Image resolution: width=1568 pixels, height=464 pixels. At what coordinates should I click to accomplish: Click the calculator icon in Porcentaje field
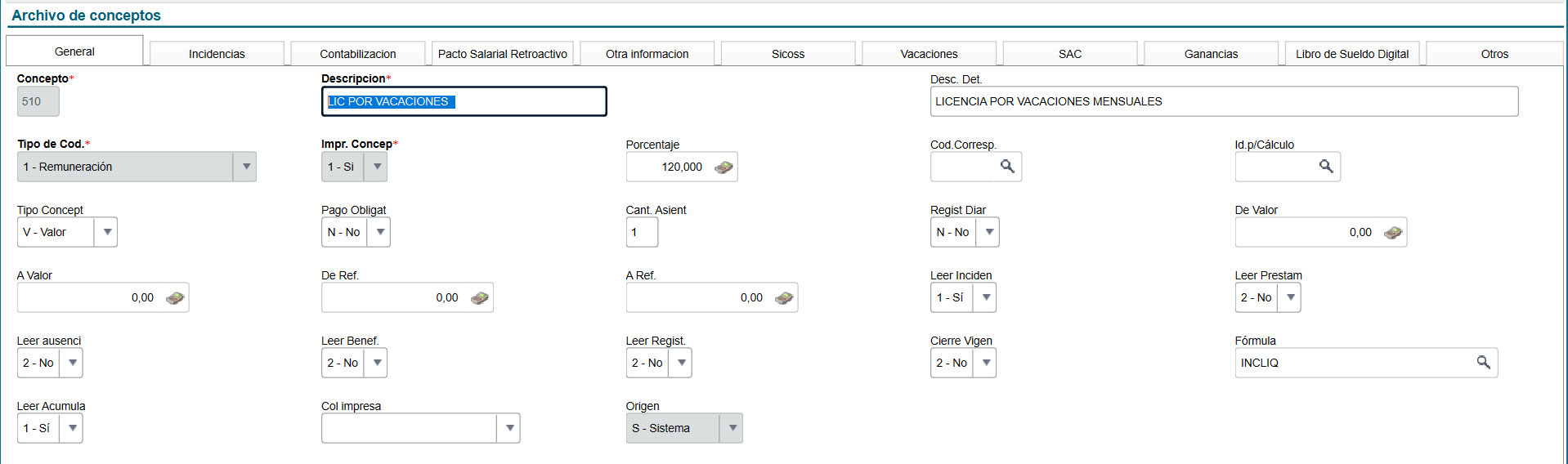click(723, 167)
